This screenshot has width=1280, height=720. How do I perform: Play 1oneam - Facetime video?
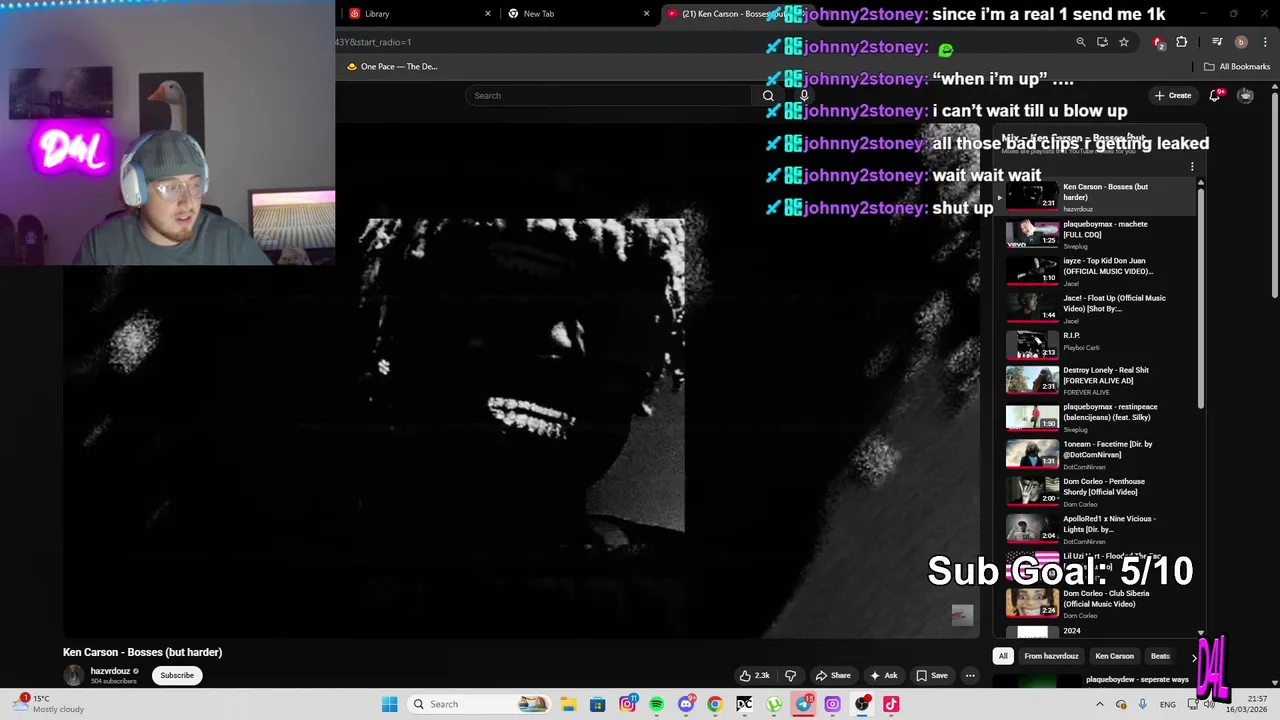coord(1095,454)
